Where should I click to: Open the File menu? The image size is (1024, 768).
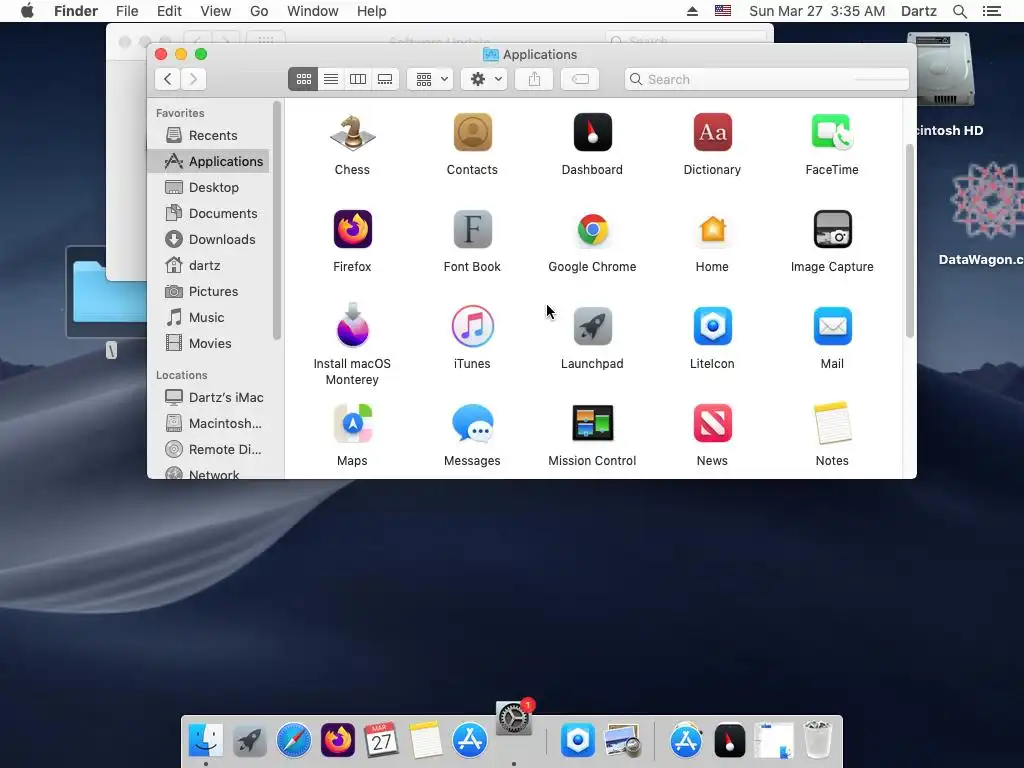[x=127, y=11]
